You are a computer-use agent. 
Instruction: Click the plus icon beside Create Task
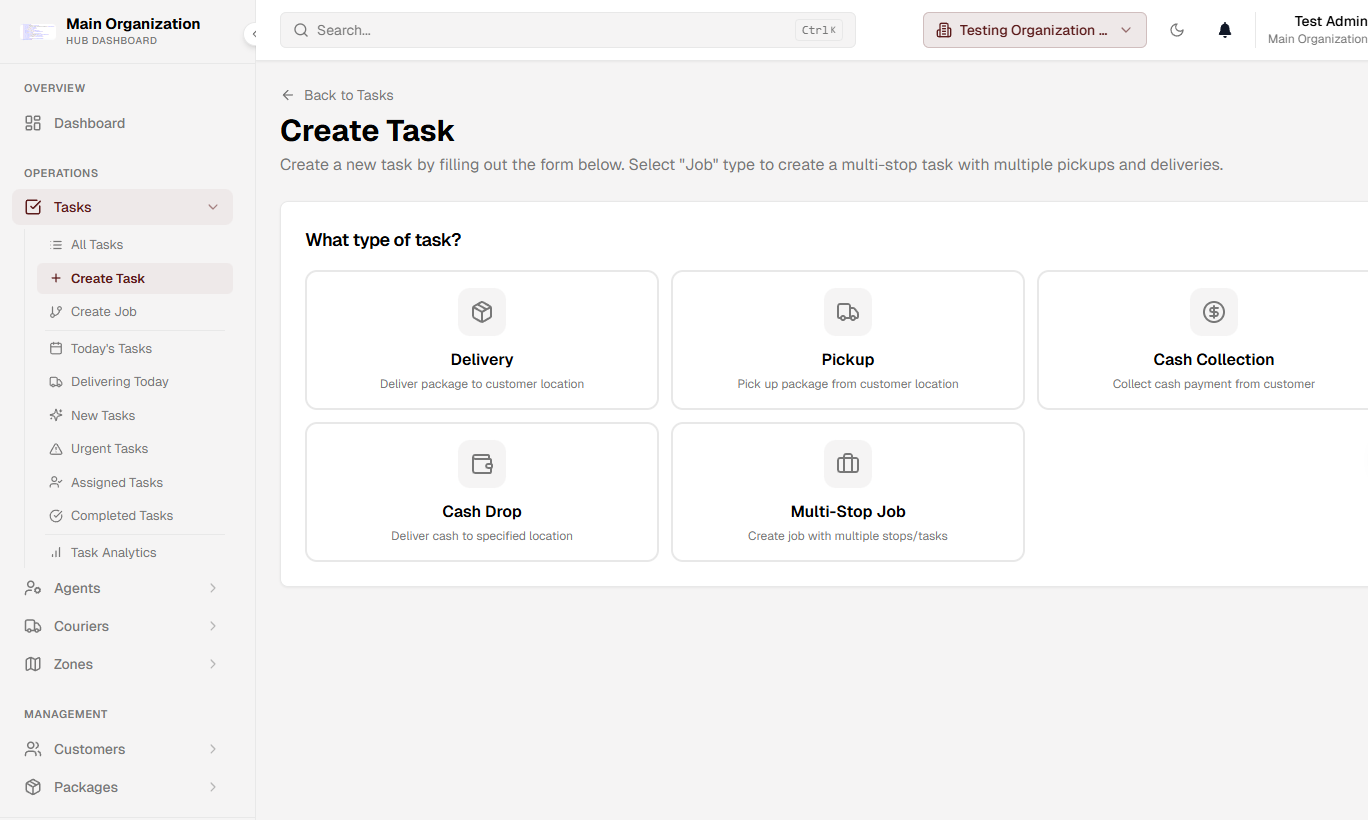coord(56,279)
